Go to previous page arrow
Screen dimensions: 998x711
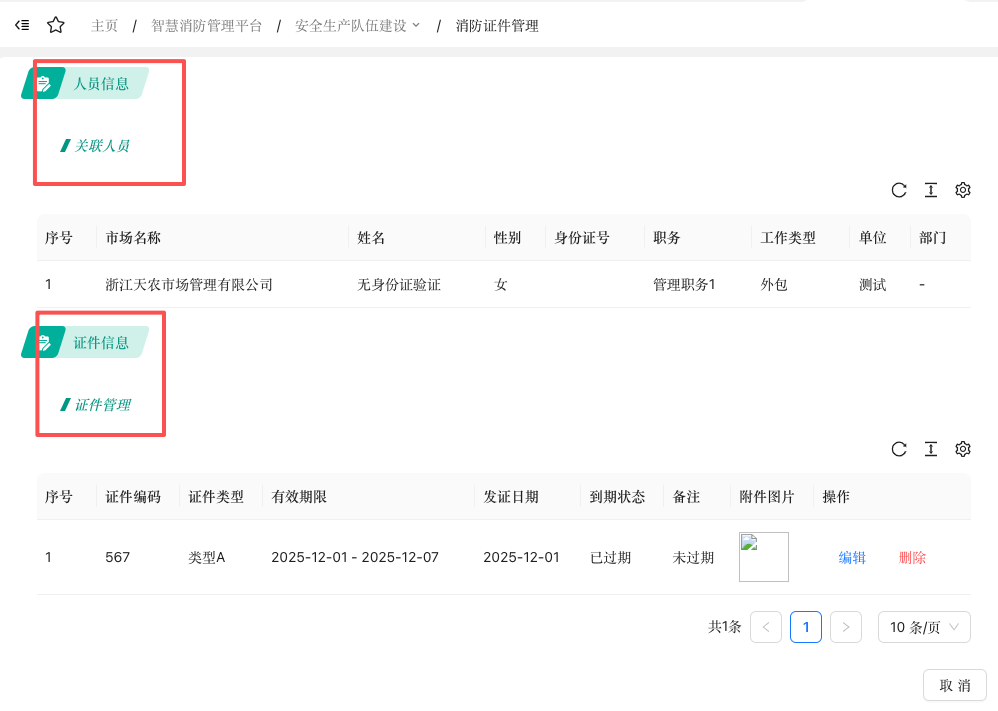pos(766,627)
